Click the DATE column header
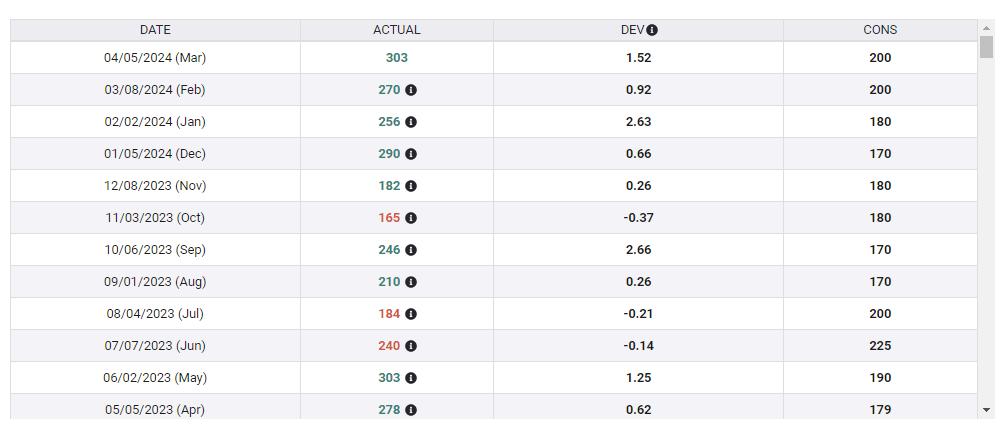1007x434 pixels. pos(155,30)
